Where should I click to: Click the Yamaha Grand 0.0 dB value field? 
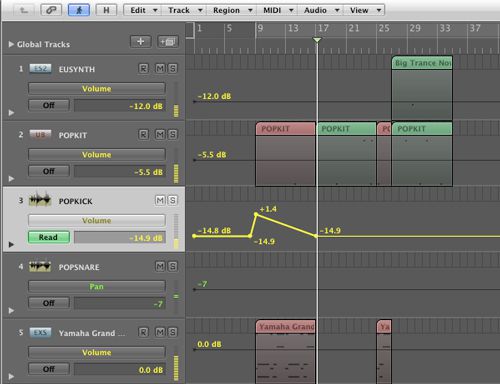pyautogui.click(x=120, y=370)
